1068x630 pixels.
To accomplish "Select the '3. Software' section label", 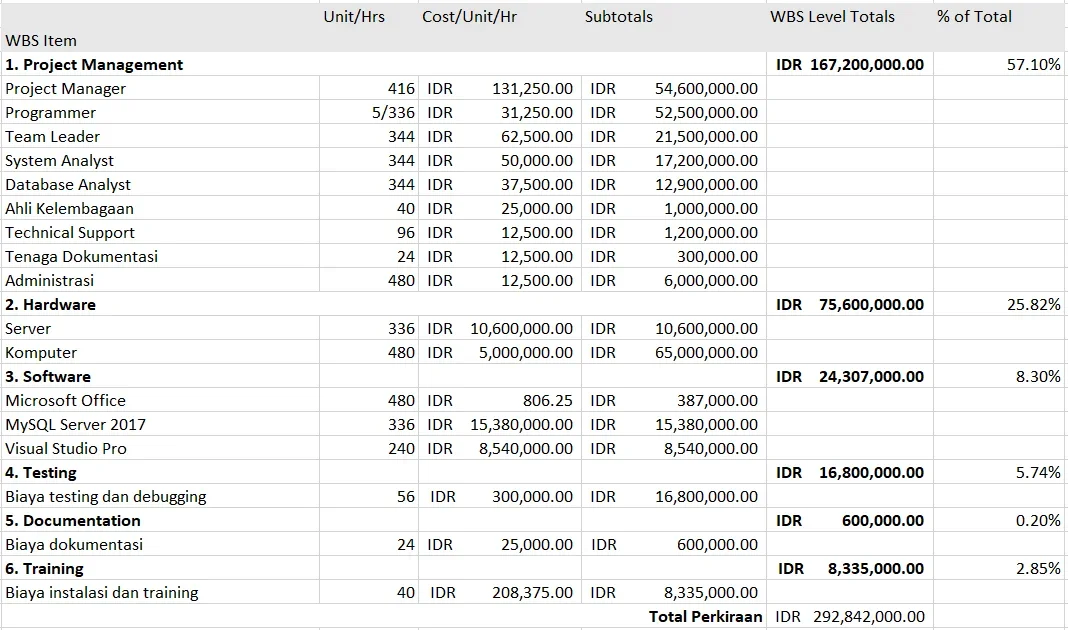I will point(48,377).
